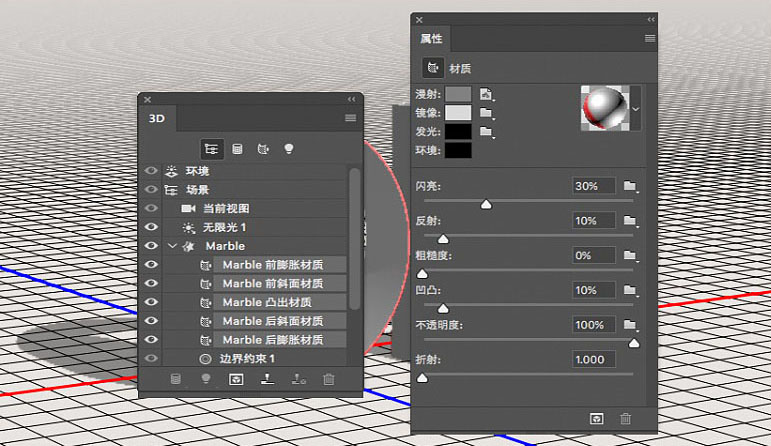Filter 3D panel by lights

pyautogui.click(x=289, y=149)
